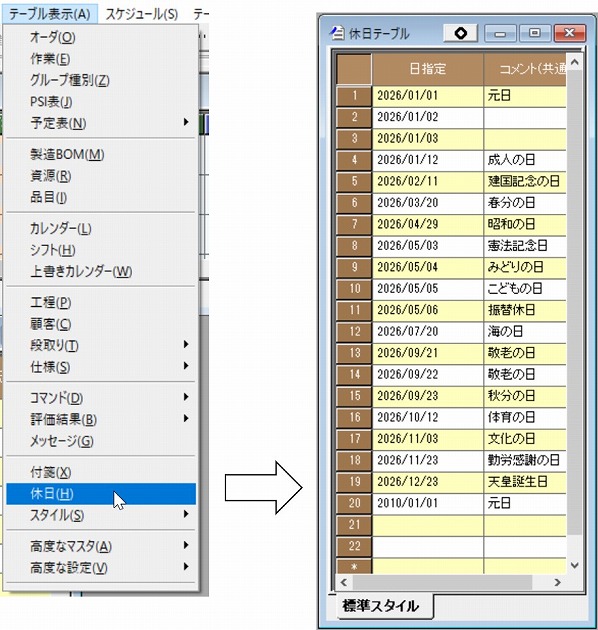The image size is (598, 630).
Task: Click the scroll up arrow of holiday table
Action: [574, 62]
